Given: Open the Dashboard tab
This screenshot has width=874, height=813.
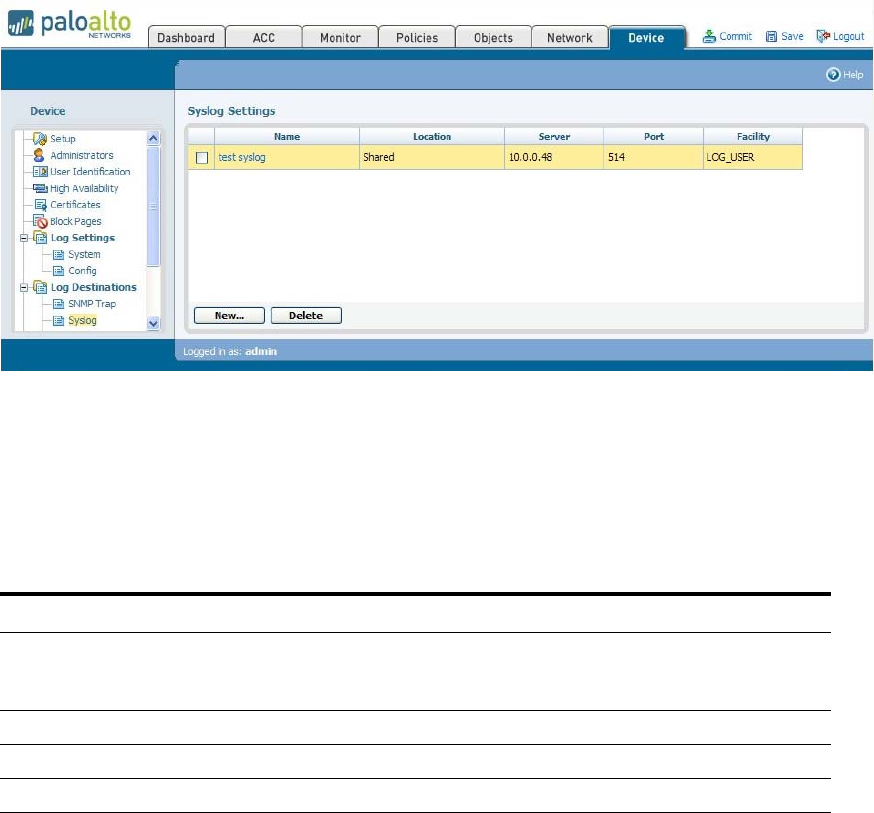Looking at the screenshot, I should [x=186, y=37].
